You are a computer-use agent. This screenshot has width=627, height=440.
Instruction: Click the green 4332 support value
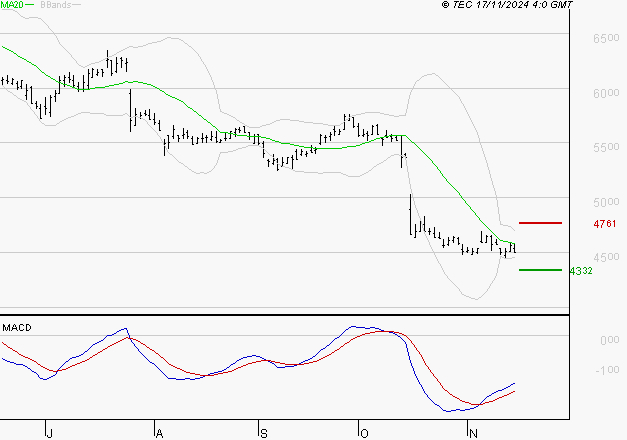(x=581, y=271)
